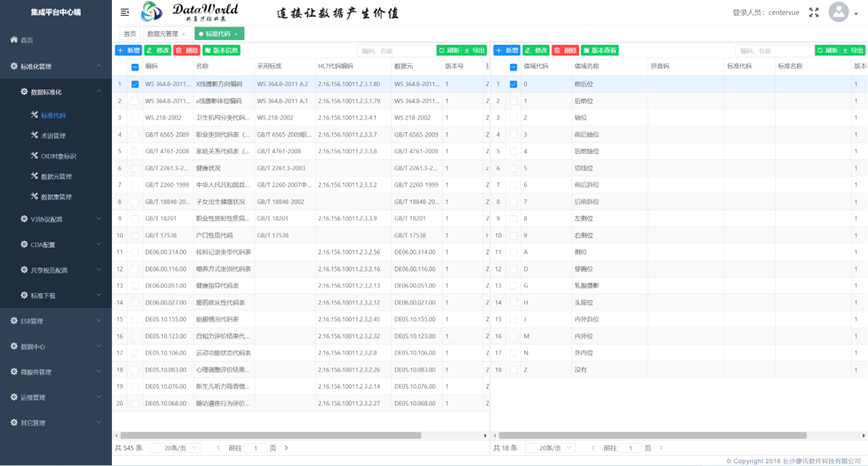
Task: Check the WS 218-2002 row checkbox
Action: tap(135, 118)
